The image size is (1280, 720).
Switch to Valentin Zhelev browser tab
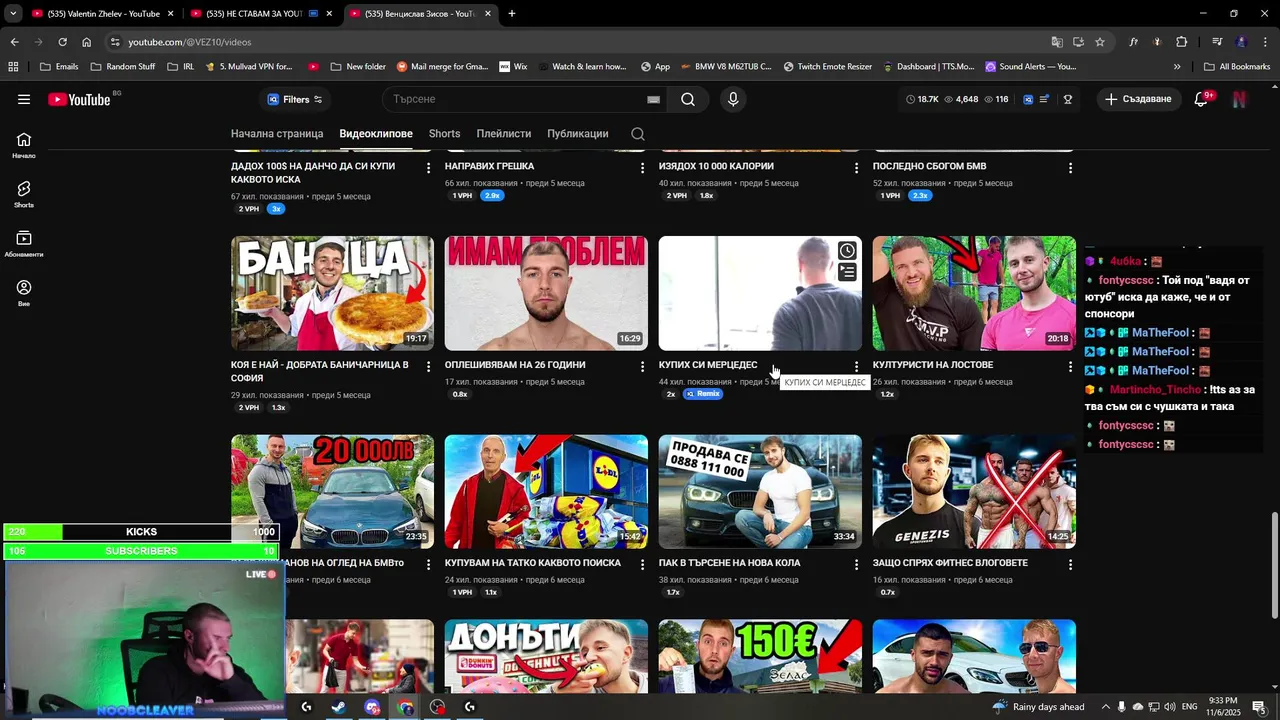pos(104,14)
